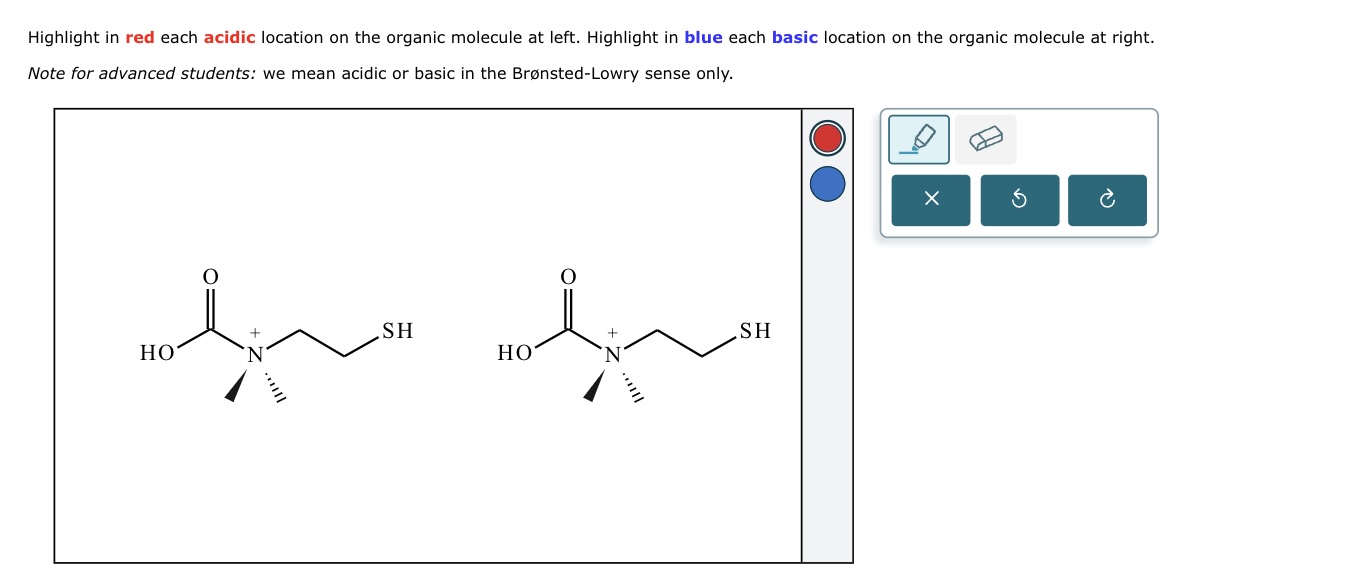Click the SH group on the right molecule

point(754,331)
